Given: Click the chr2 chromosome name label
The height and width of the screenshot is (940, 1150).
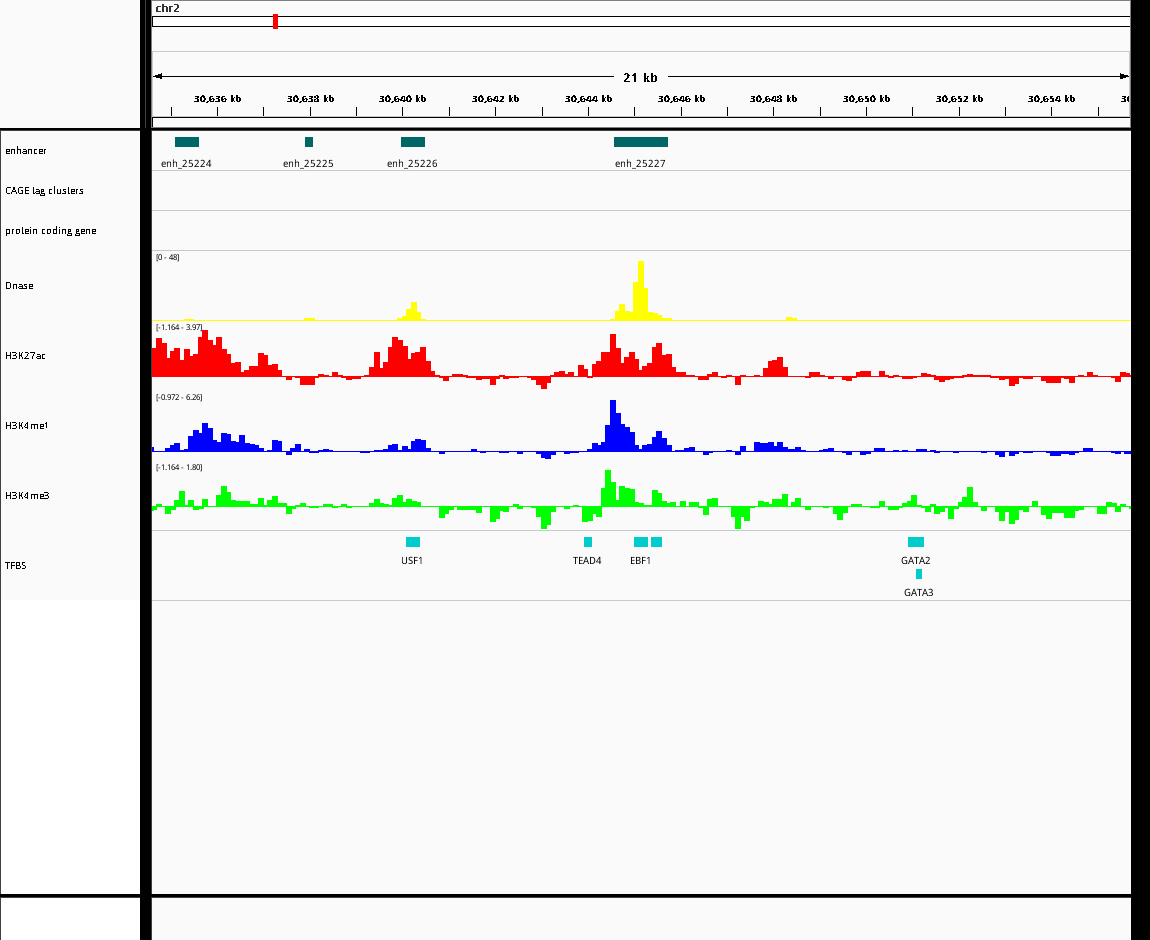Looking at the screenshot, I should pyautogui.click(x=167, y=8).
